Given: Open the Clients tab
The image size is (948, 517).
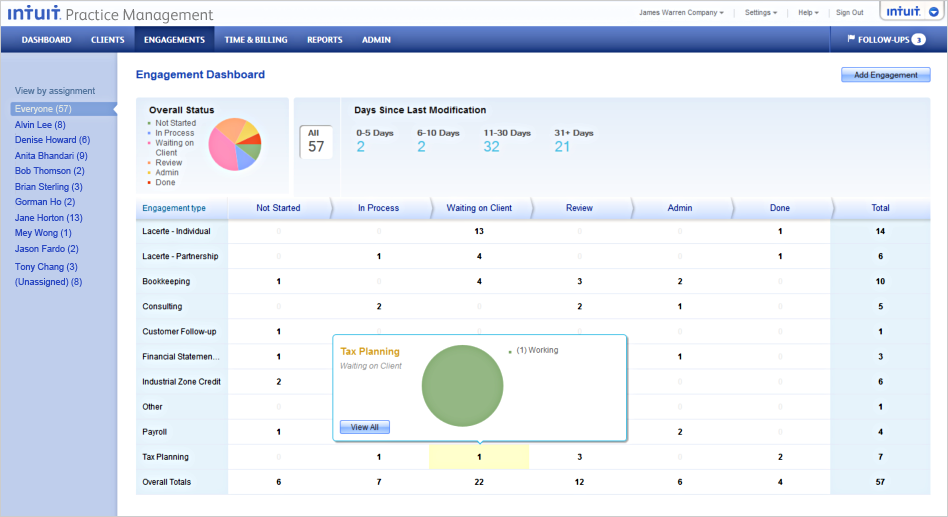Looking at the screenshot, I should [108, 40].
